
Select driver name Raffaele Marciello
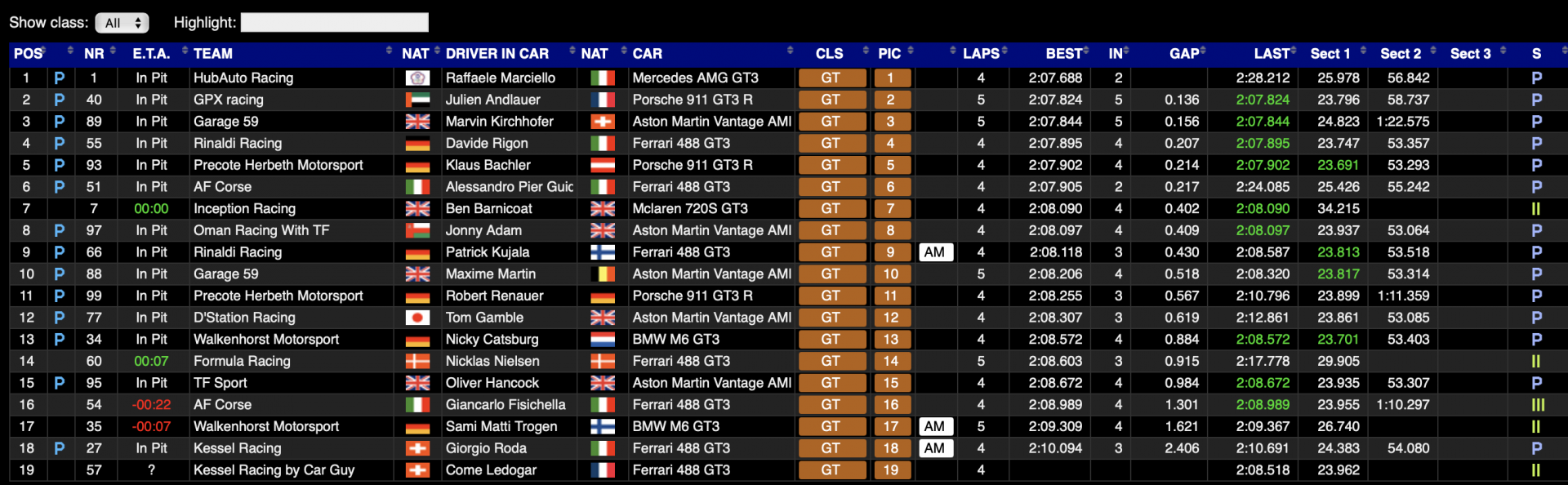500,78
